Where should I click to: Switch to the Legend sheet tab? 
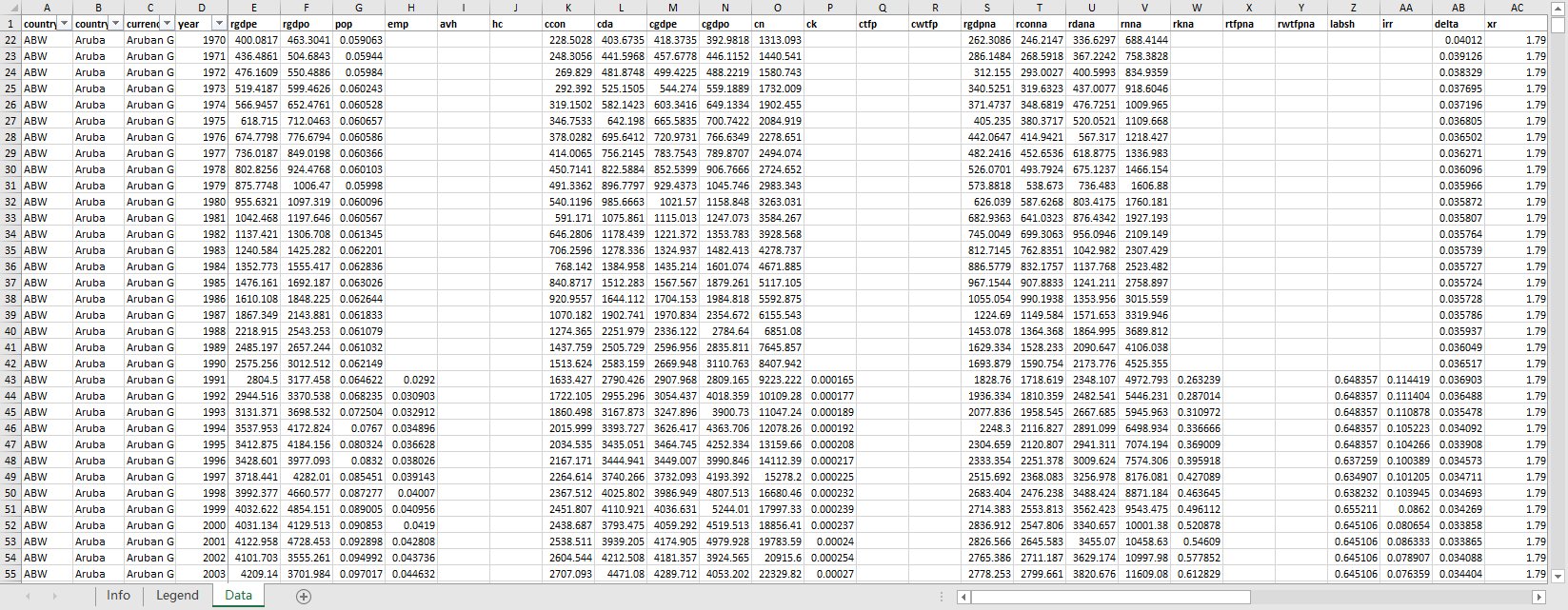[x=177, y=596]
